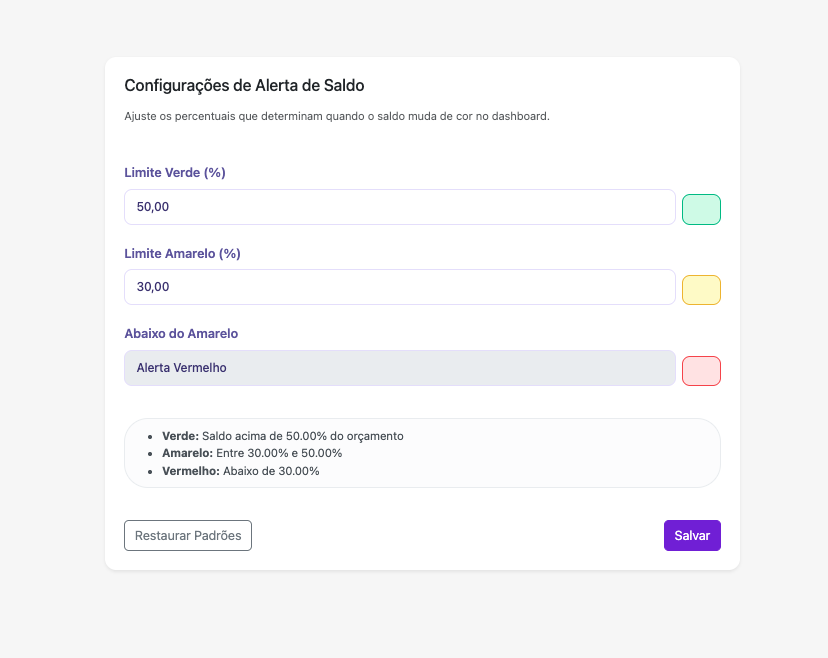Click the bullet point beside the Verde line
828x658 pixels.
150,437
